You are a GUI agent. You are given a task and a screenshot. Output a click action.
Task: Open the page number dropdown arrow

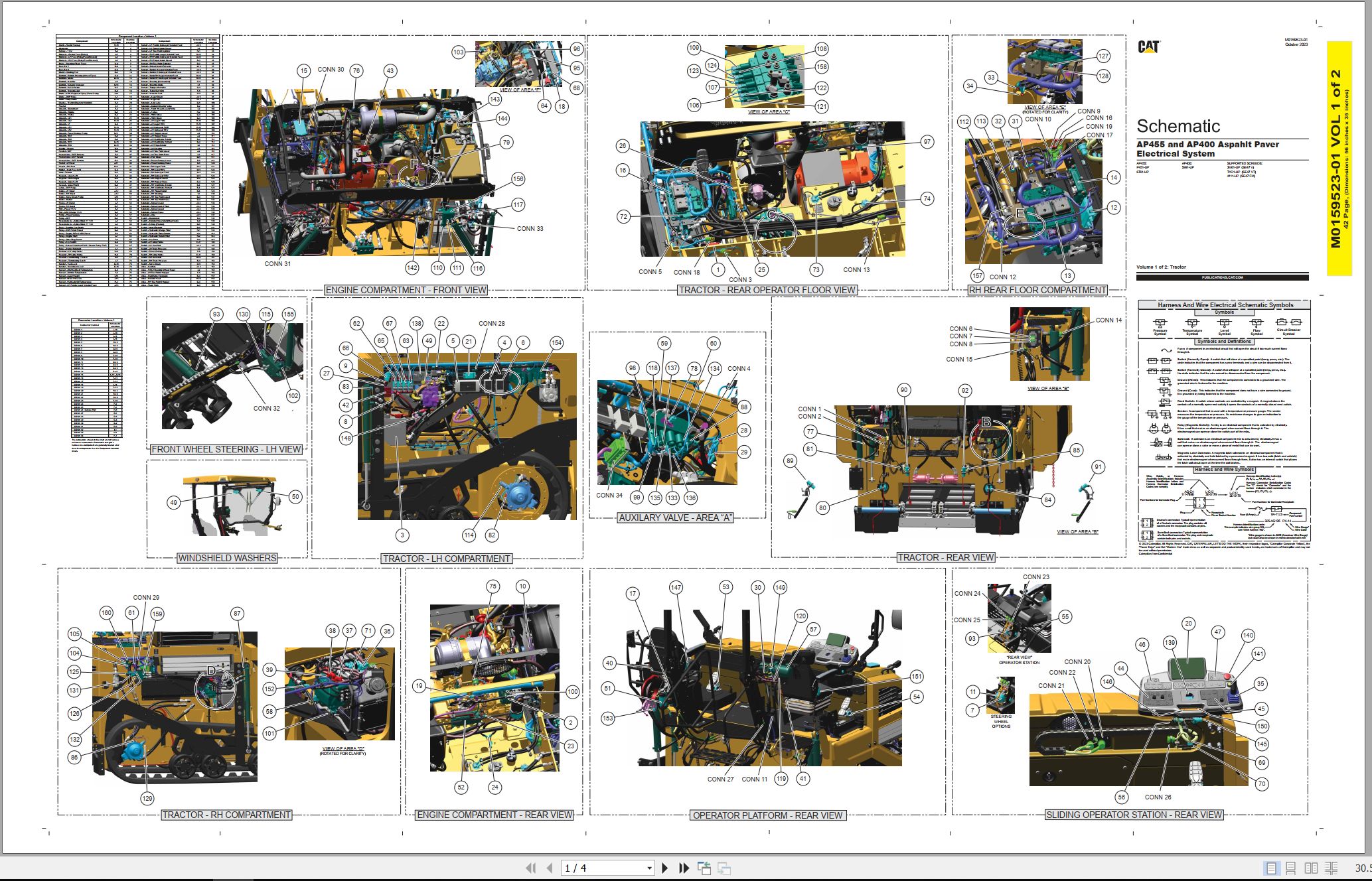pos(649,868)
